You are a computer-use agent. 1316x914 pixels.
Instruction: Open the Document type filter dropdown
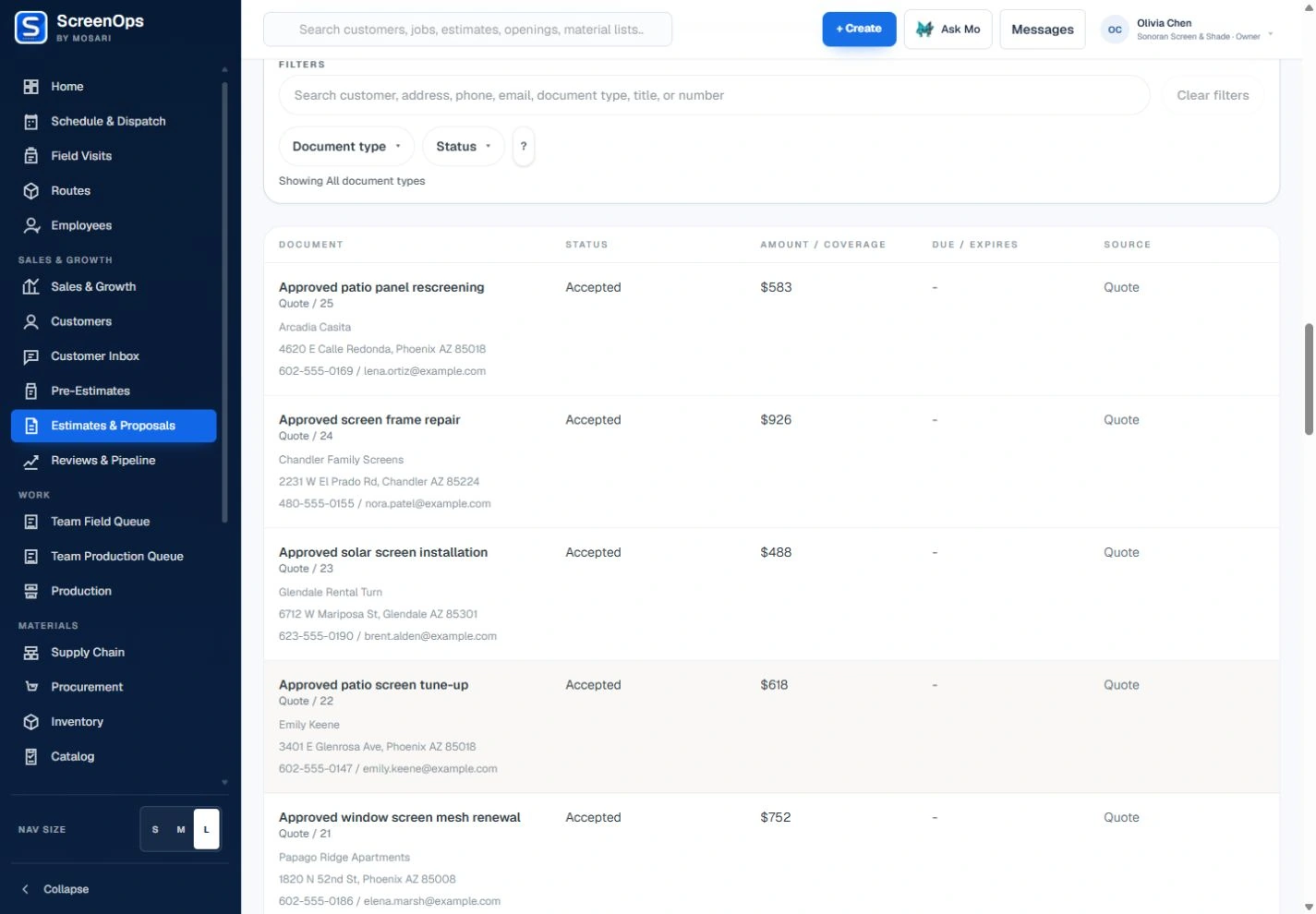[346, 147]
